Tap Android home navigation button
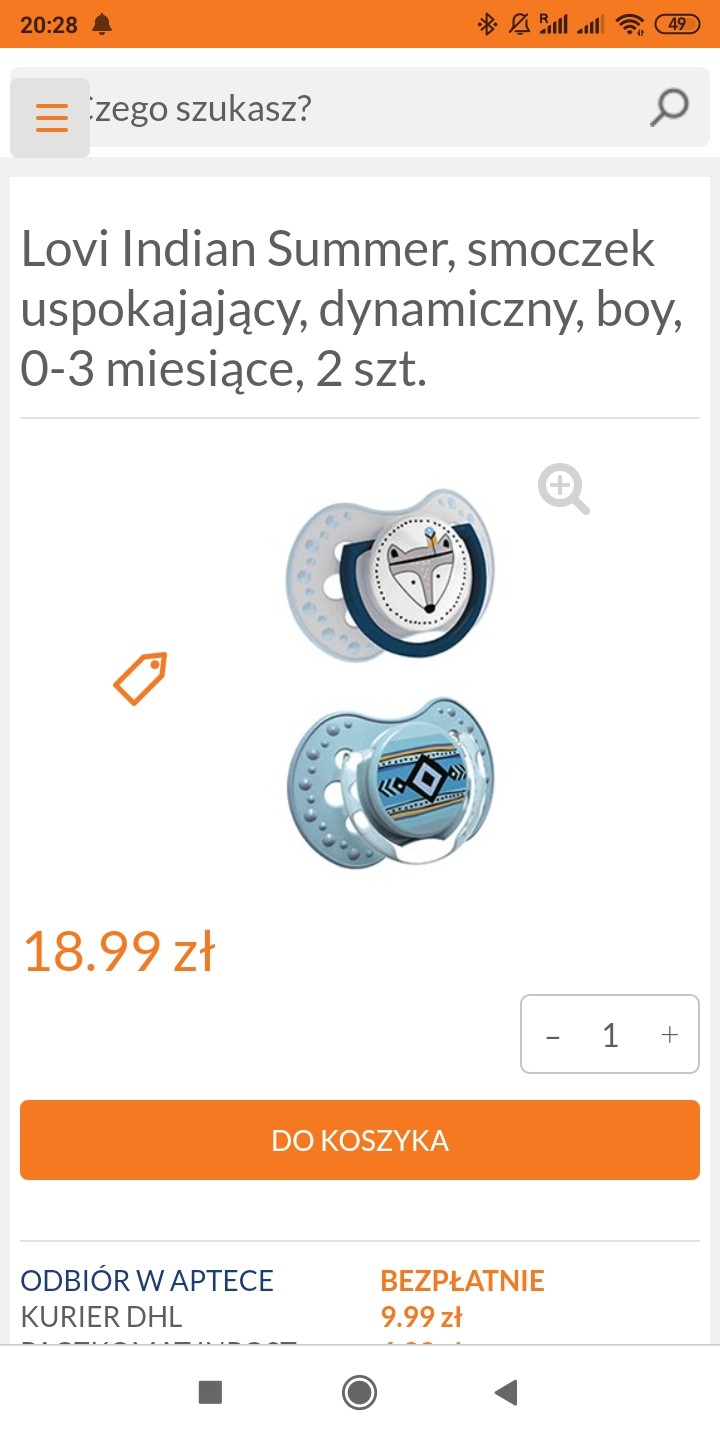Screen dimensions: 720x1440 (359, 1392)
